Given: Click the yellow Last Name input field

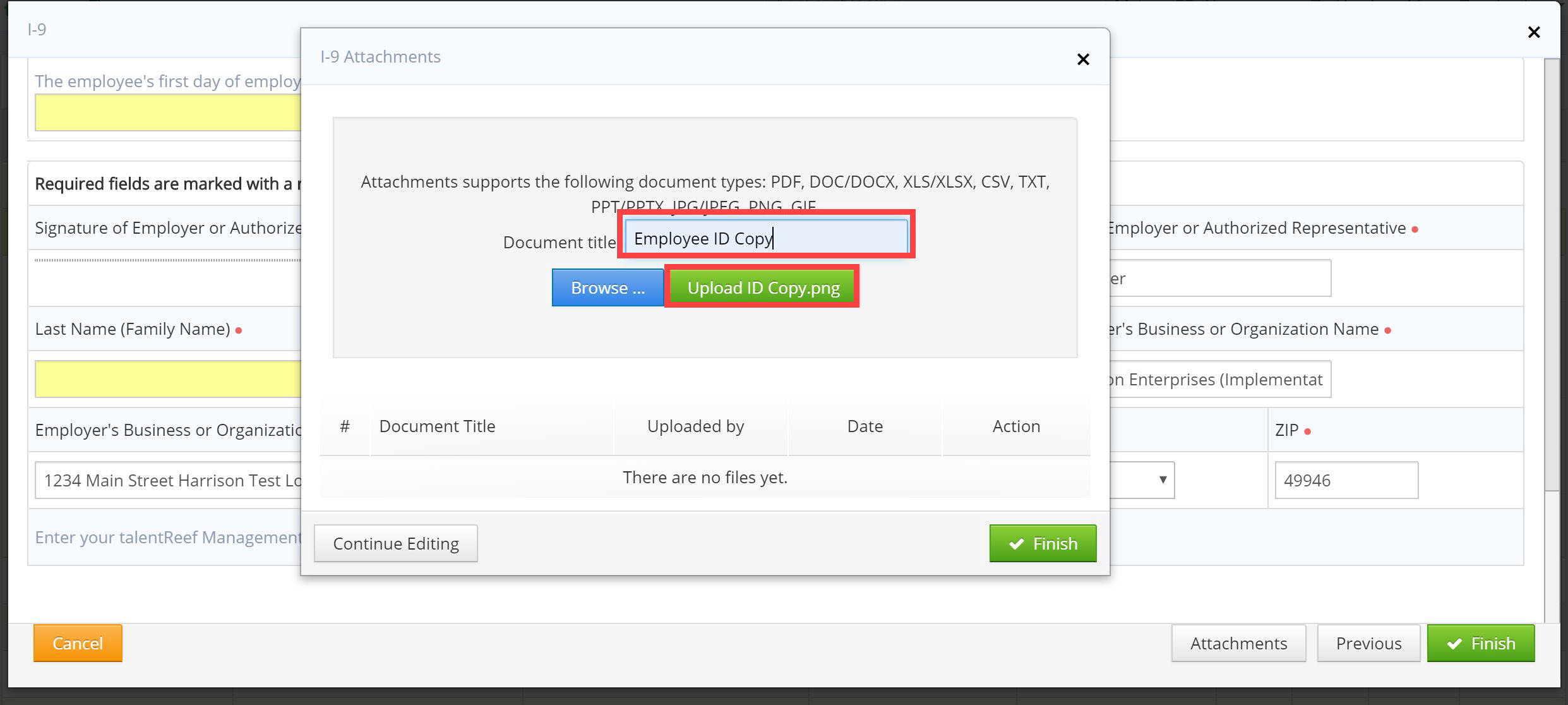Looking at the screenshot, I should (x=168, y=379).
